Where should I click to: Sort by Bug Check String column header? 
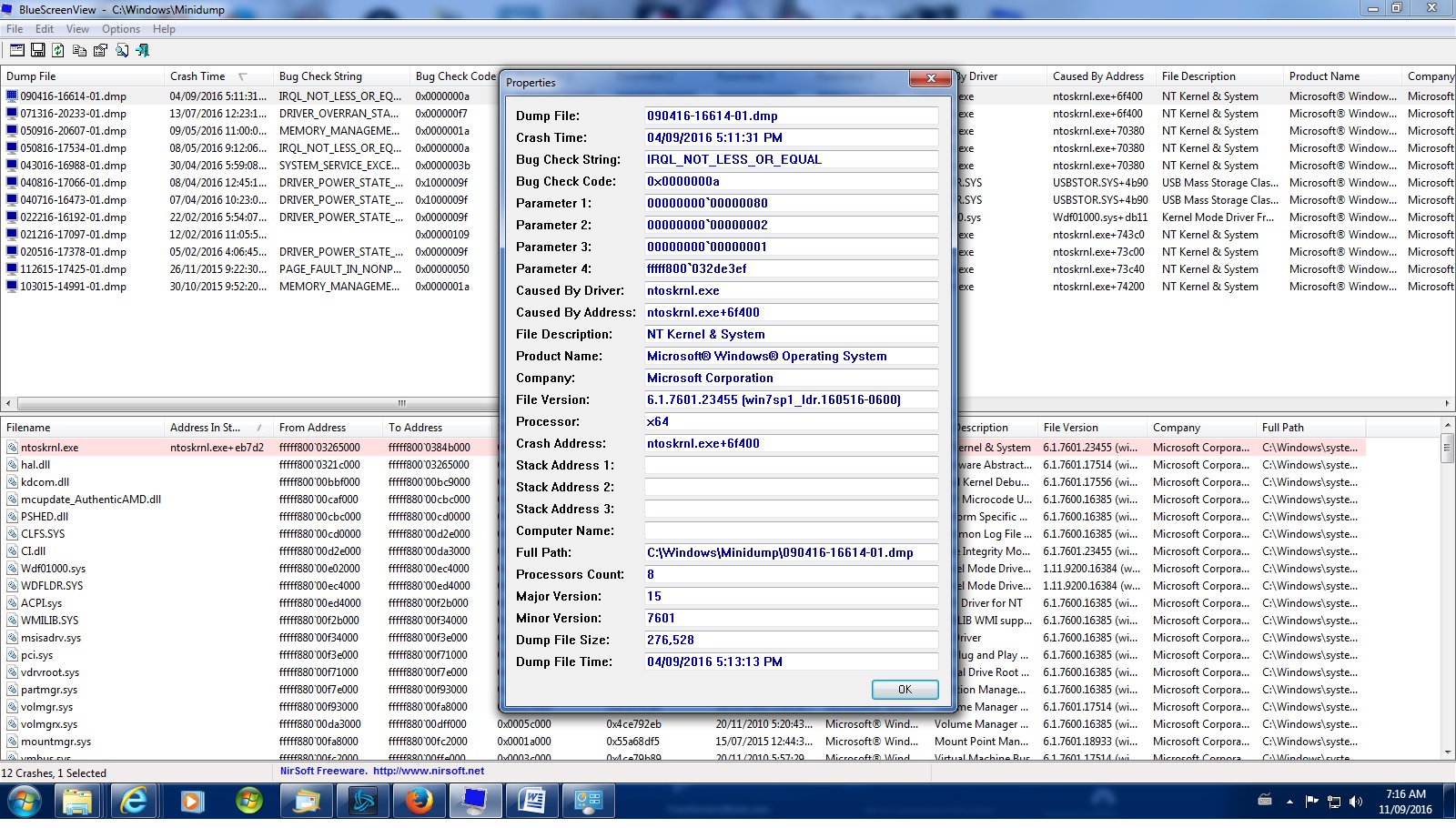tap(341, 76)
